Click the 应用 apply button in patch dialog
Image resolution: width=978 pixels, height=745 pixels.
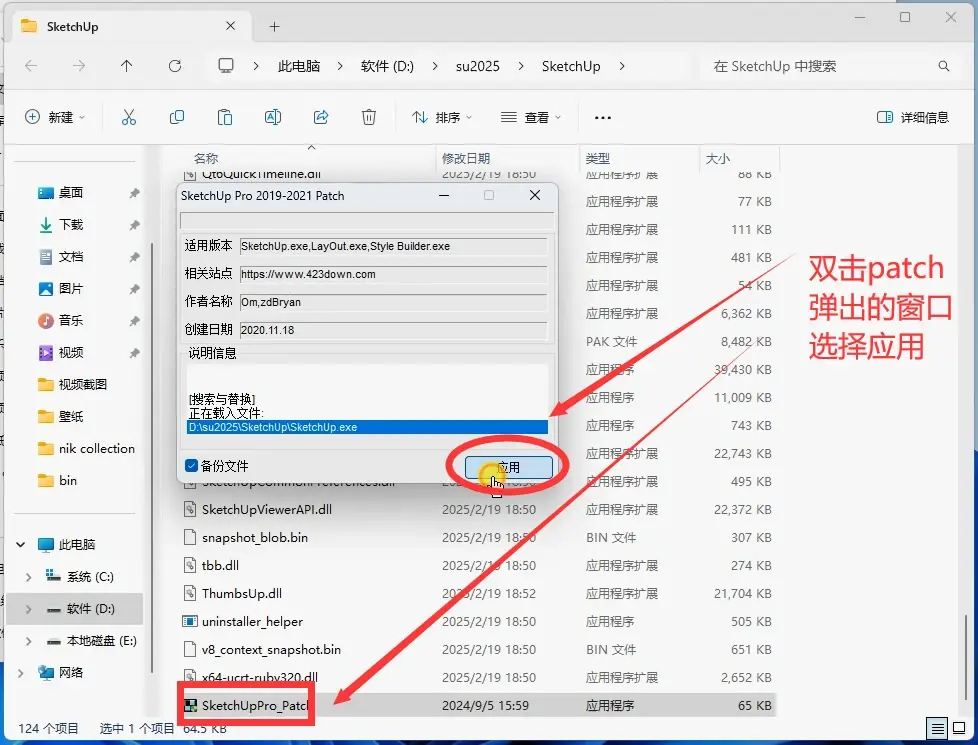tap(508, 467)
